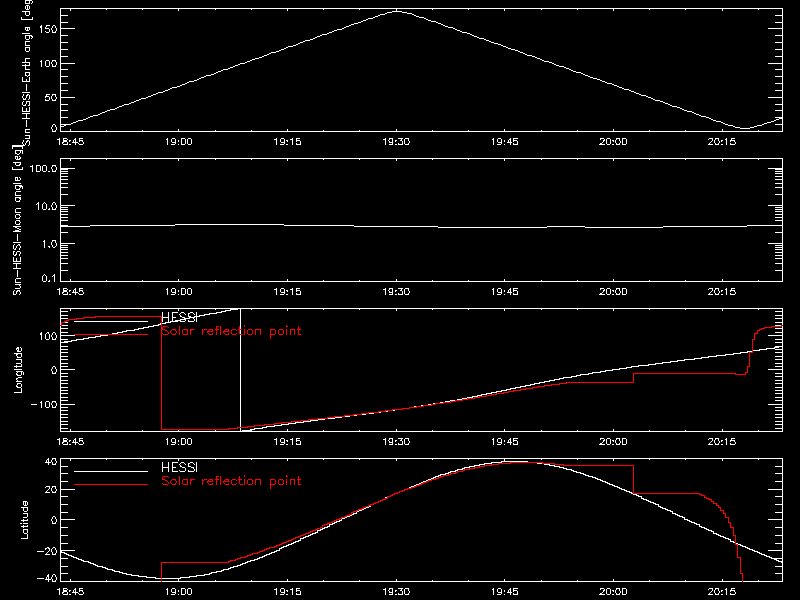Select HESSI legend label in Latitude plot

[x=179, y=467]
